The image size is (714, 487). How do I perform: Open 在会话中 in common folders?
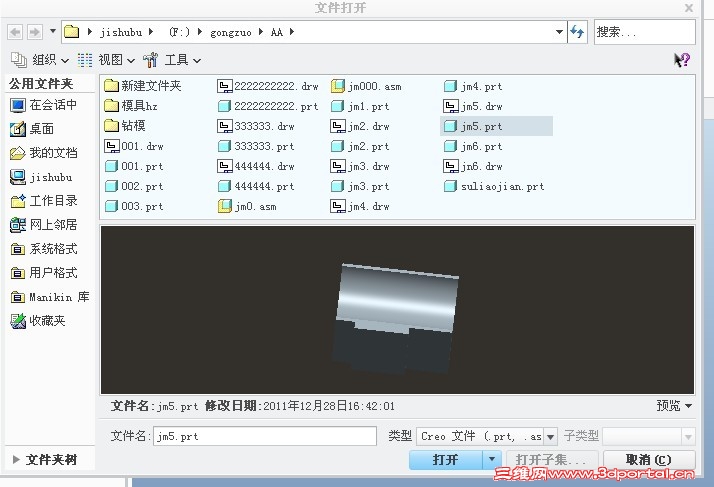point(44,105)
